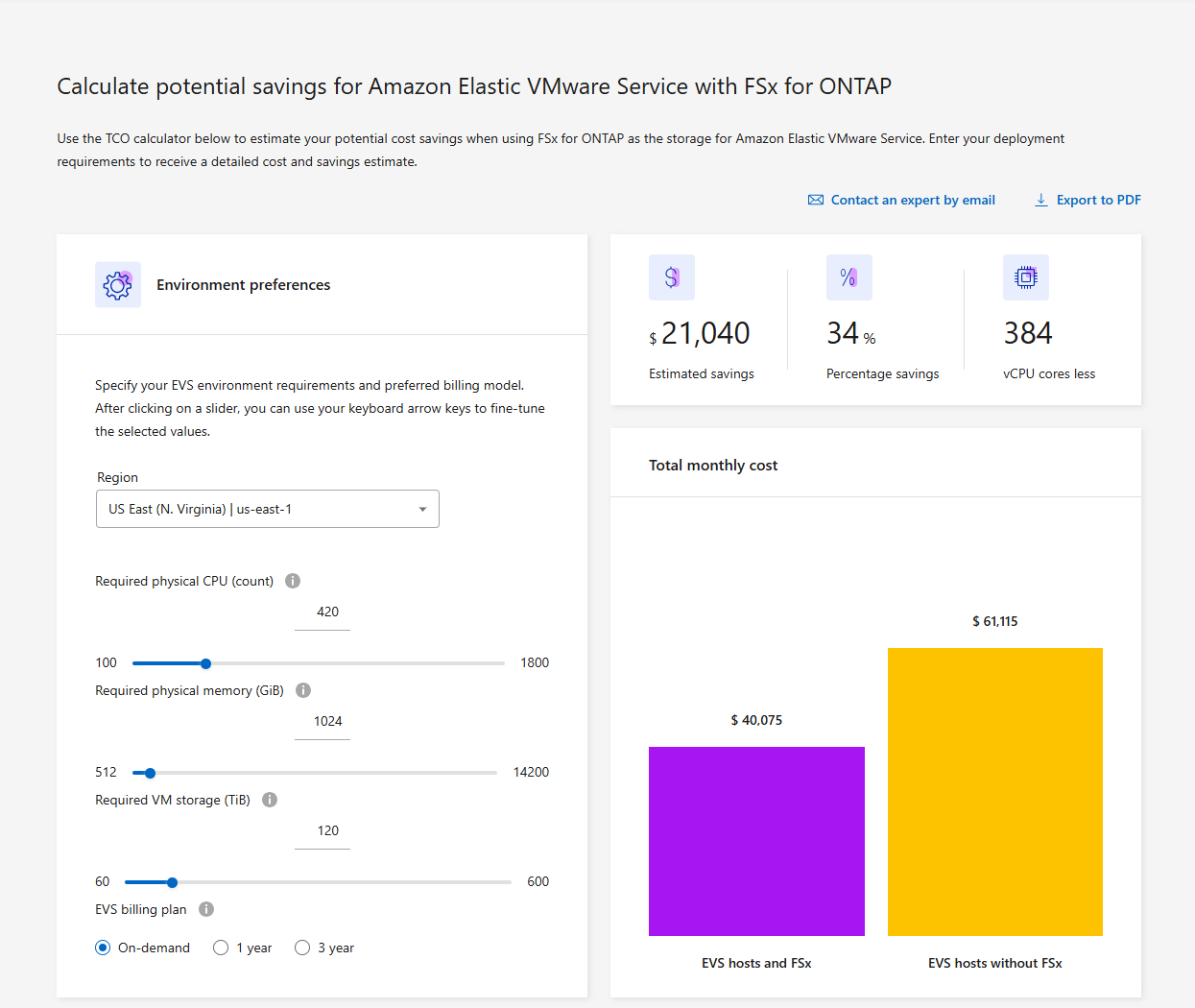Viewport: 1195px width, 1008px height.
Task: Click the physical CPU slider handle
Action: tap(205, 663)
